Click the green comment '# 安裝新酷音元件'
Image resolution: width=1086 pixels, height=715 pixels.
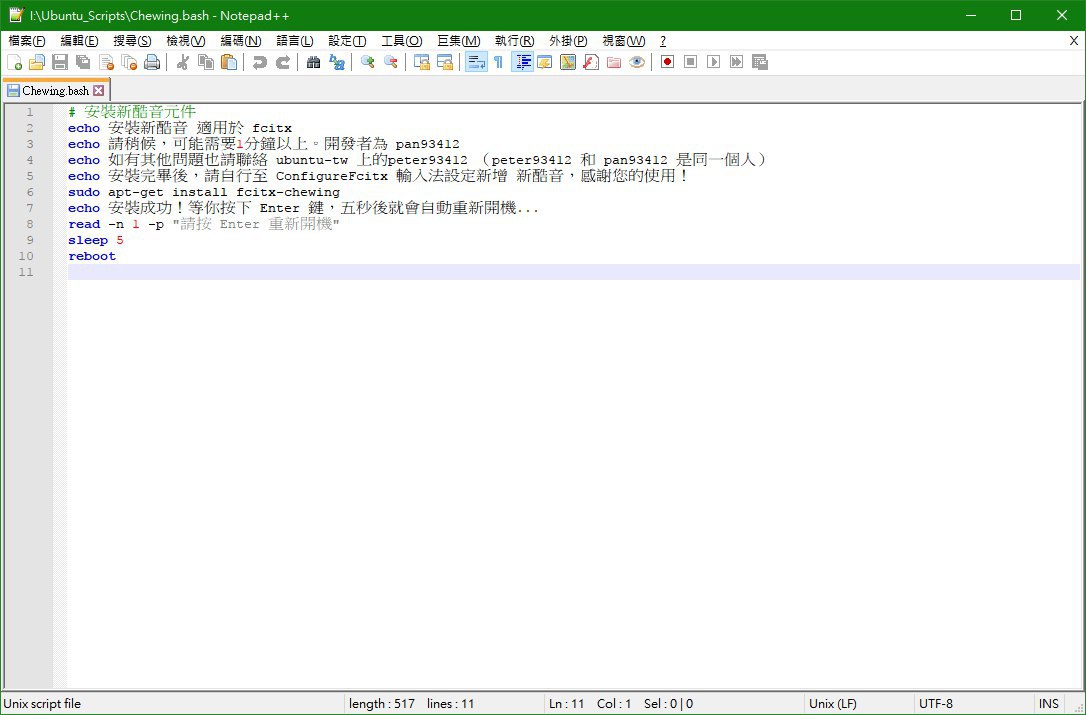[x=132, y=112]
